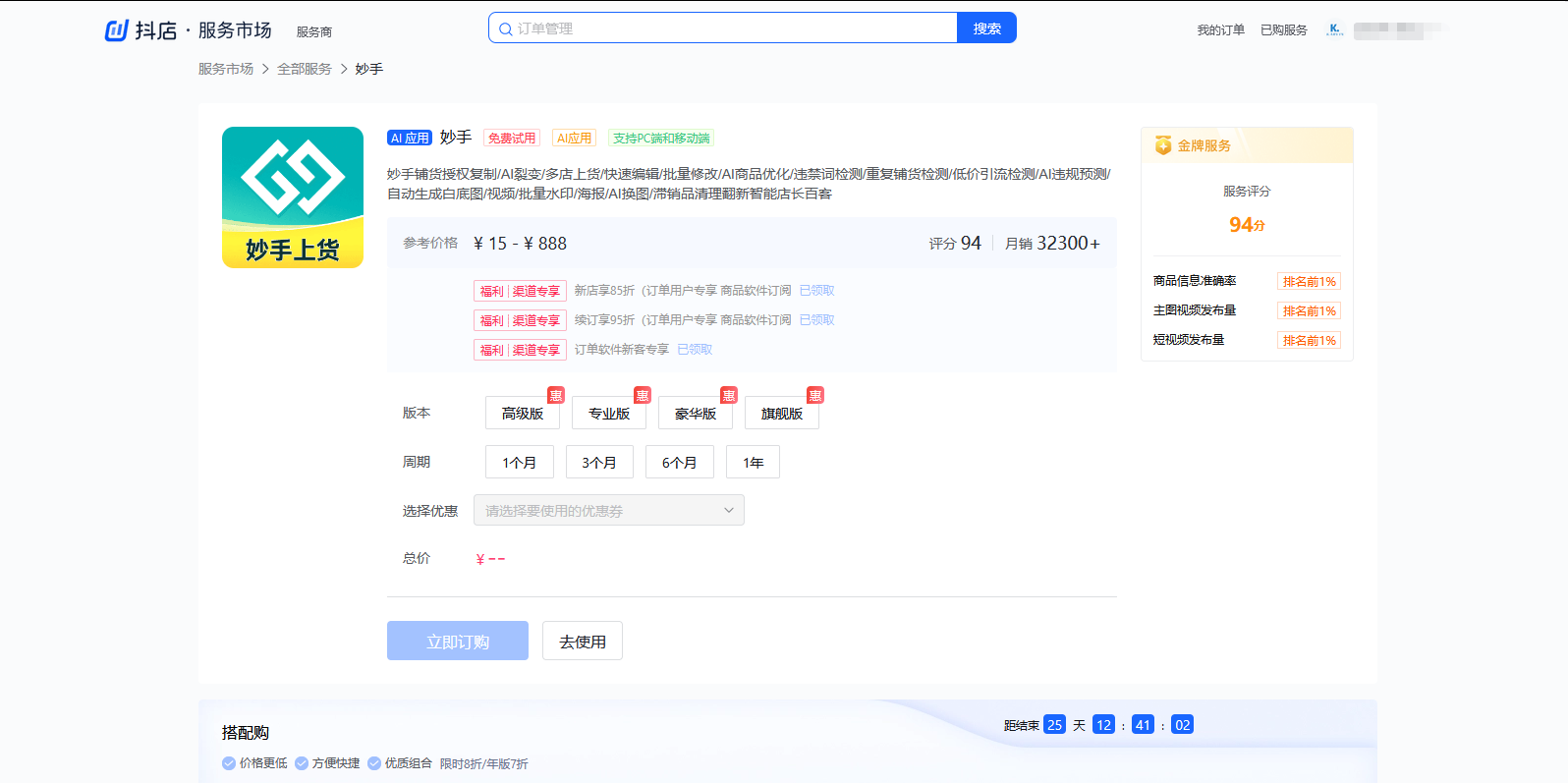The height and width of the screenshot is (783, 1568).
Task: Click 排名前1% for 短视频发布量
Action: (x=1310, y=340)
